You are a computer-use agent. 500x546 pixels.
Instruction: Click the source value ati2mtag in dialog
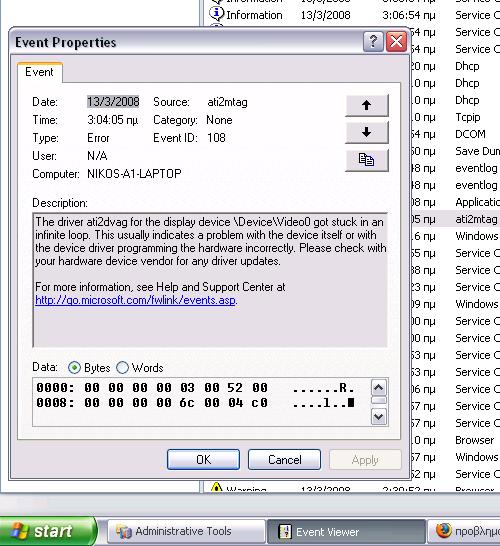[227, 102]
